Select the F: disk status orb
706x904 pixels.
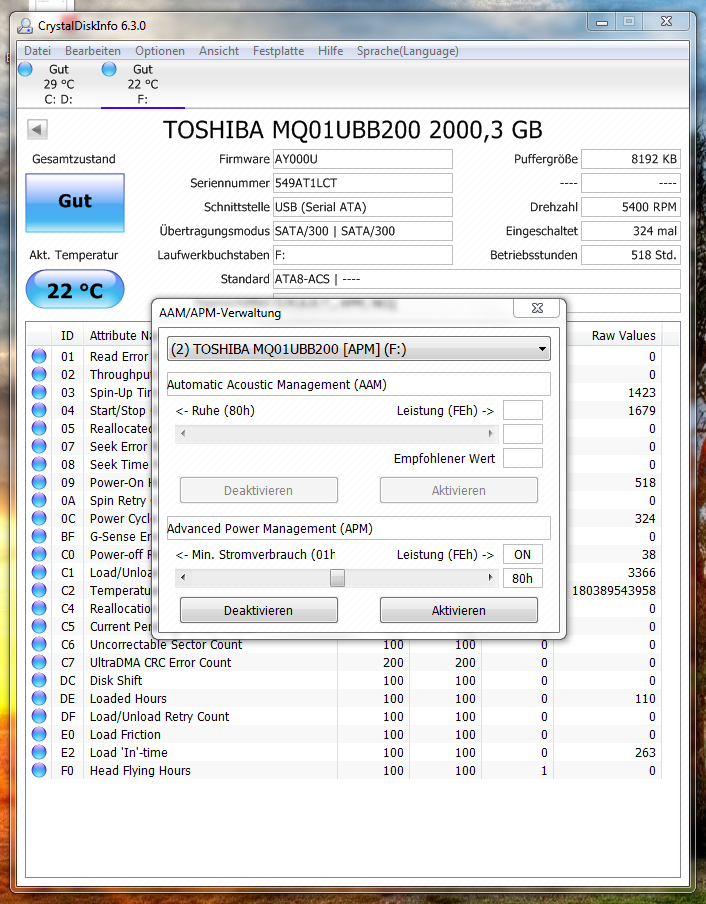pos(109,69)
